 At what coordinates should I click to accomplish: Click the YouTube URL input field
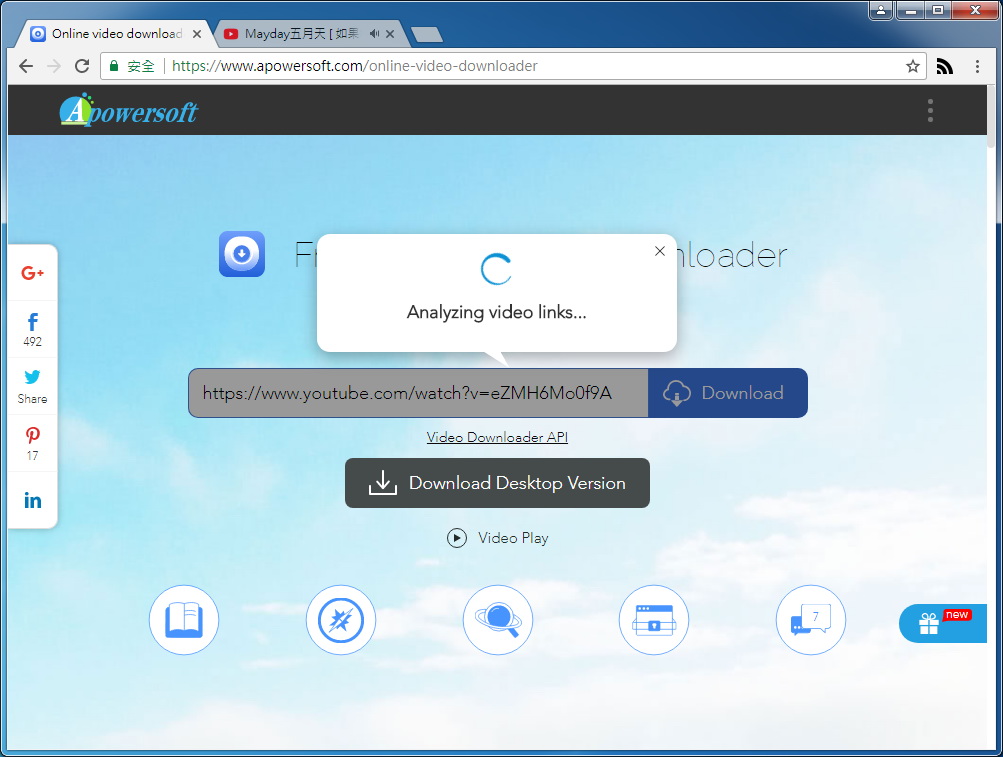pyautogui.click(x=418, y=393)
